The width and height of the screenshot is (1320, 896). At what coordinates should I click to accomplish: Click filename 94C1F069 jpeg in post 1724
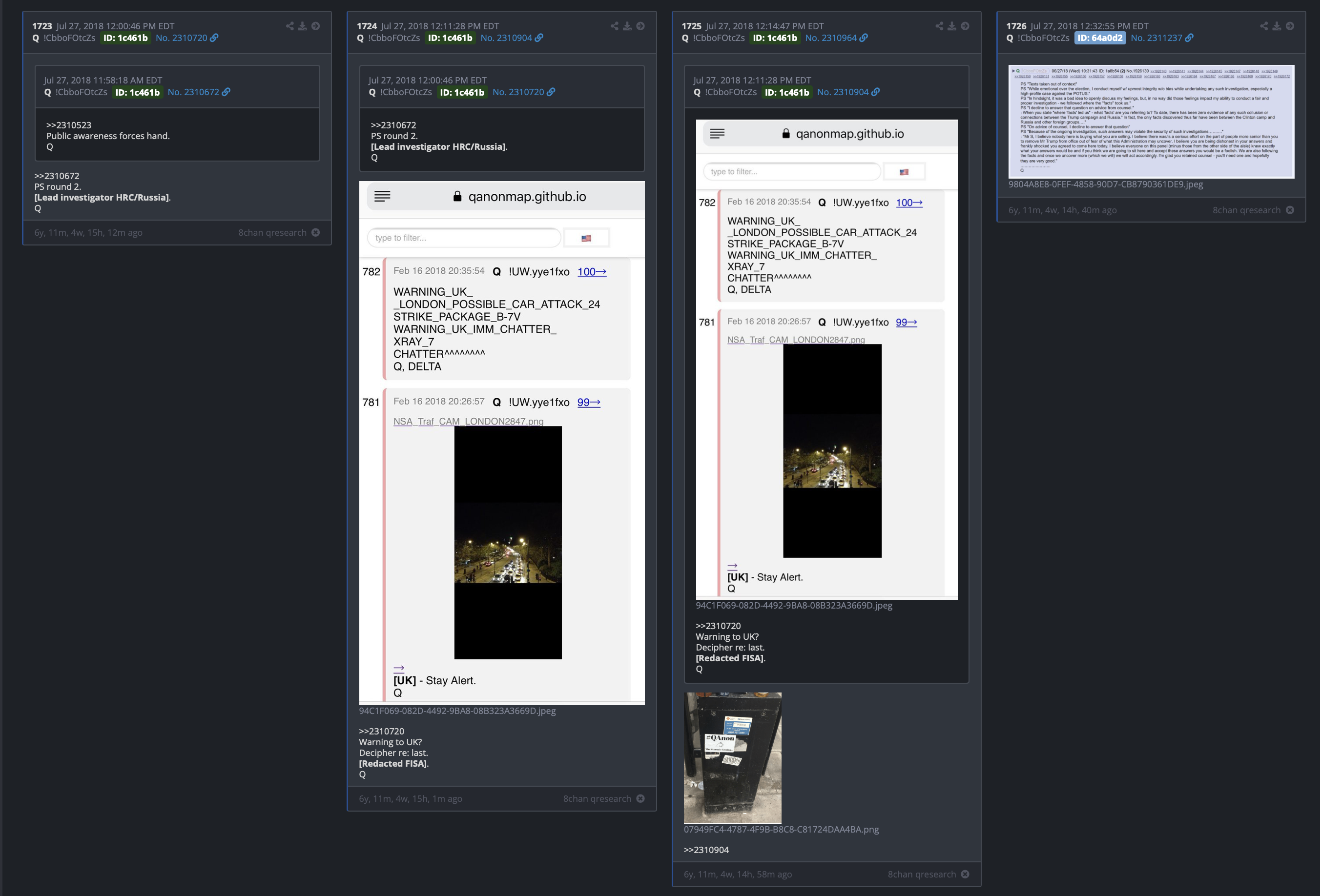(457, 711)
